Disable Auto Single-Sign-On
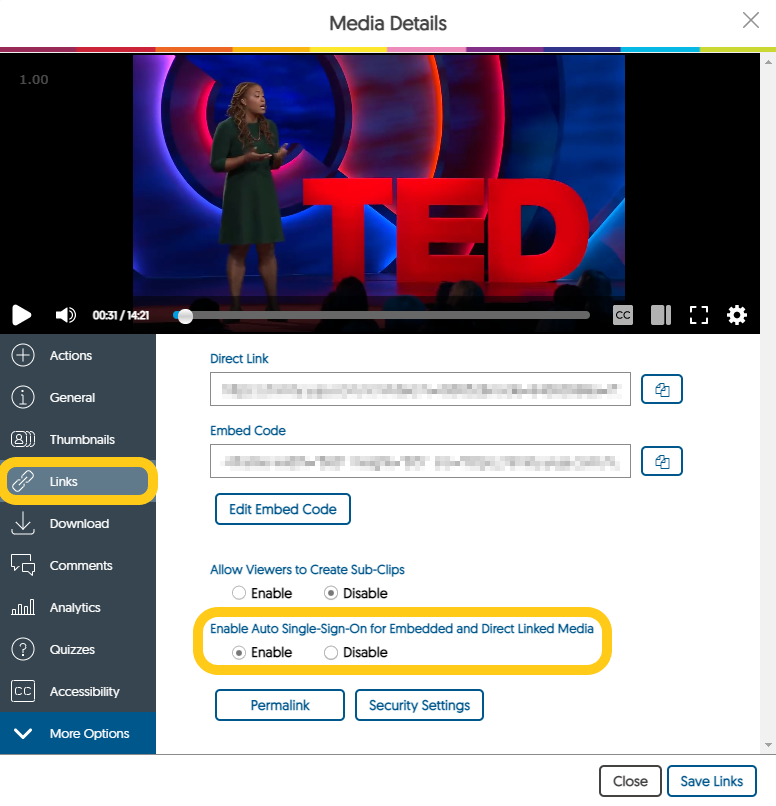 click(331, 652)
